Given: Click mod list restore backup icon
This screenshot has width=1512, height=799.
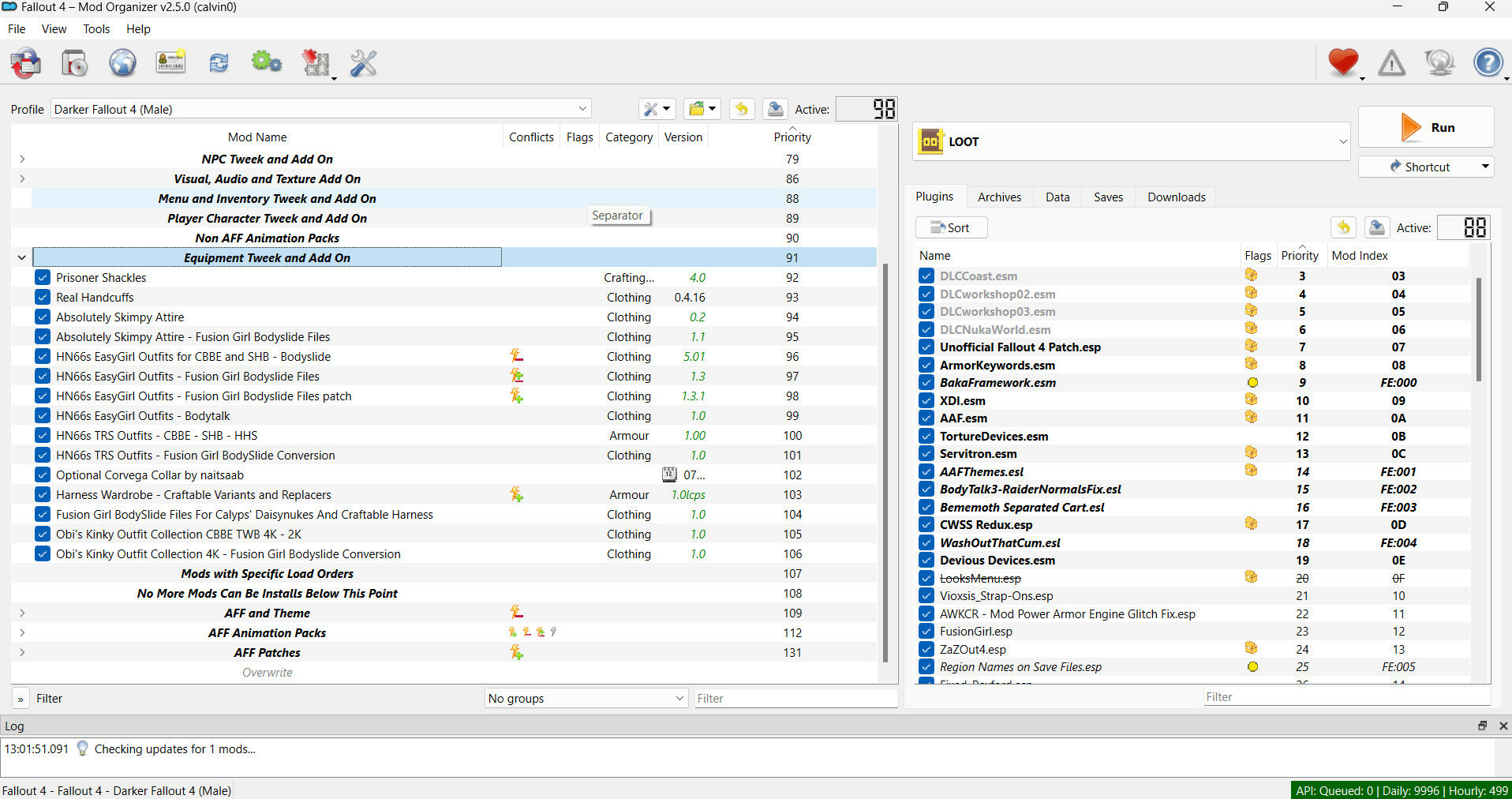Looking at the screenshot, I should (741, 109).
